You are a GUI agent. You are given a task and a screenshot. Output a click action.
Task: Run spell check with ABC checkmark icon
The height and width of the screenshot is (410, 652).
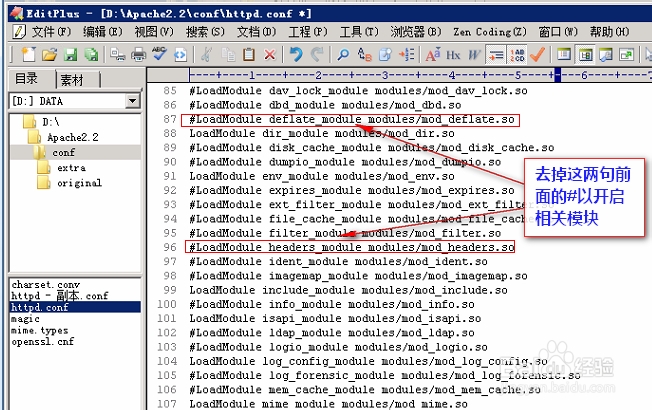coord(159,54)
